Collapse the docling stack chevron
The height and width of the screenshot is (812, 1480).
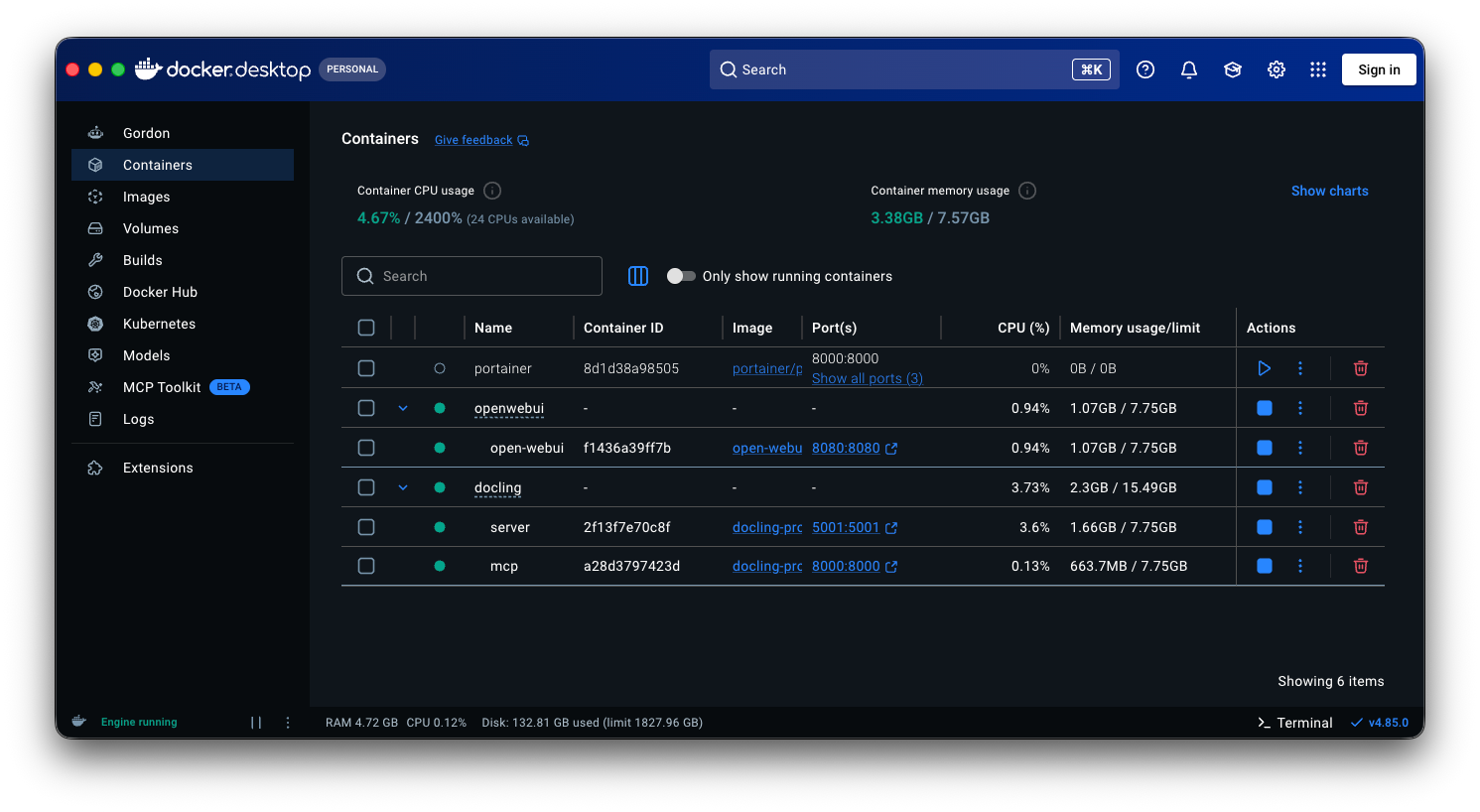click(403, 487)
